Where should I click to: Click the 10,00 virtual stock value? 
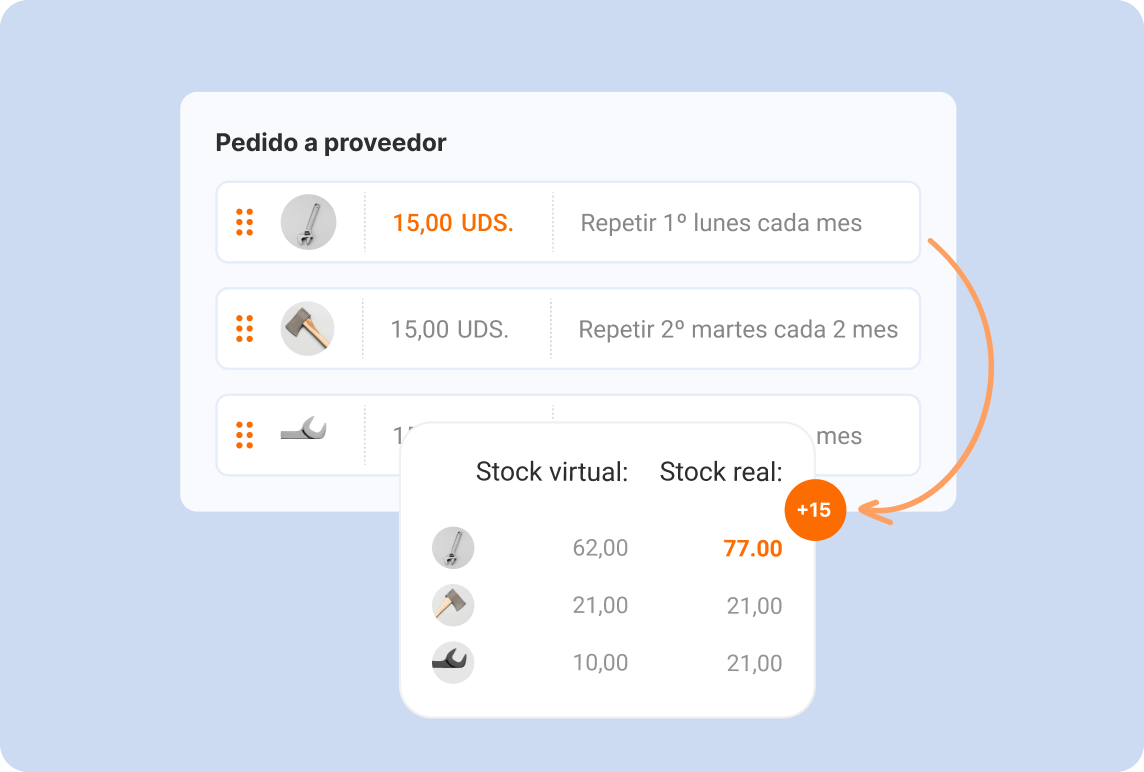600,662
